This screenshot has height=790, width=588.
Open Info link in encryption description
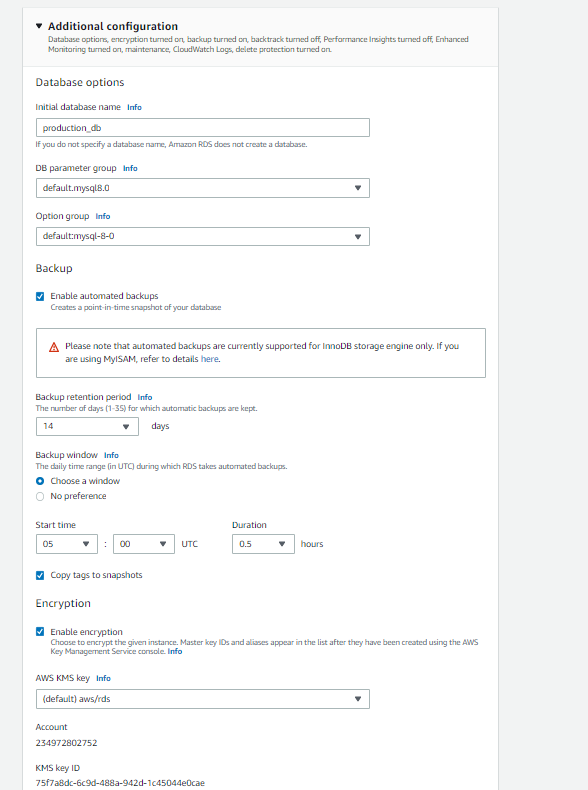(175, 651)
